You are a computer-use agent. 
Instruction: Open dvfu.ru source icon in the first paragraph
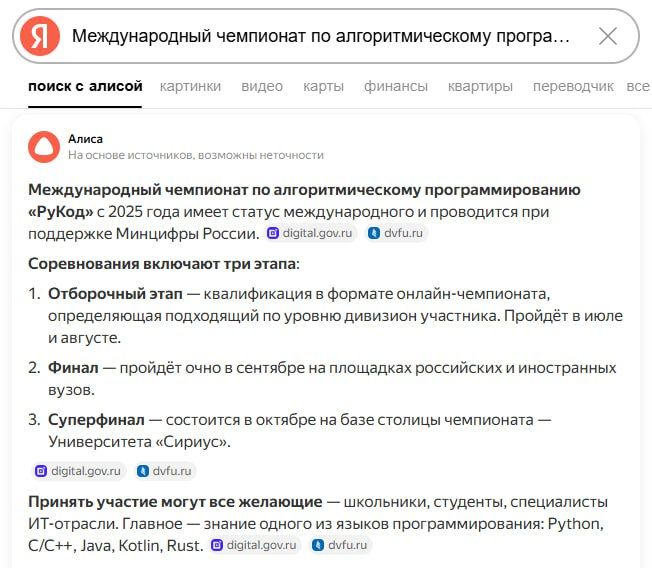click(x=374, y=233)
